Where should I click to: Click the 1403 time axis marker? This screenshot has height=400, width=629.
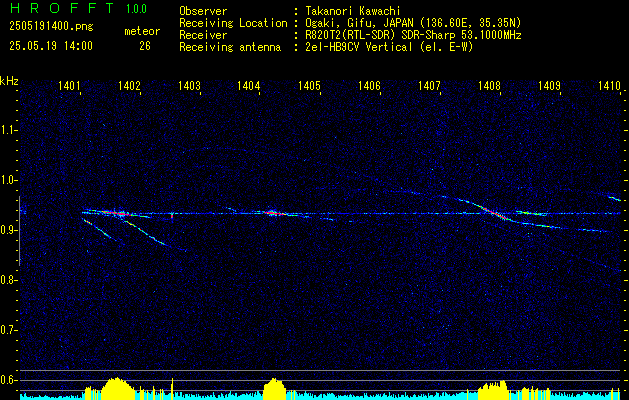[189, 85]
